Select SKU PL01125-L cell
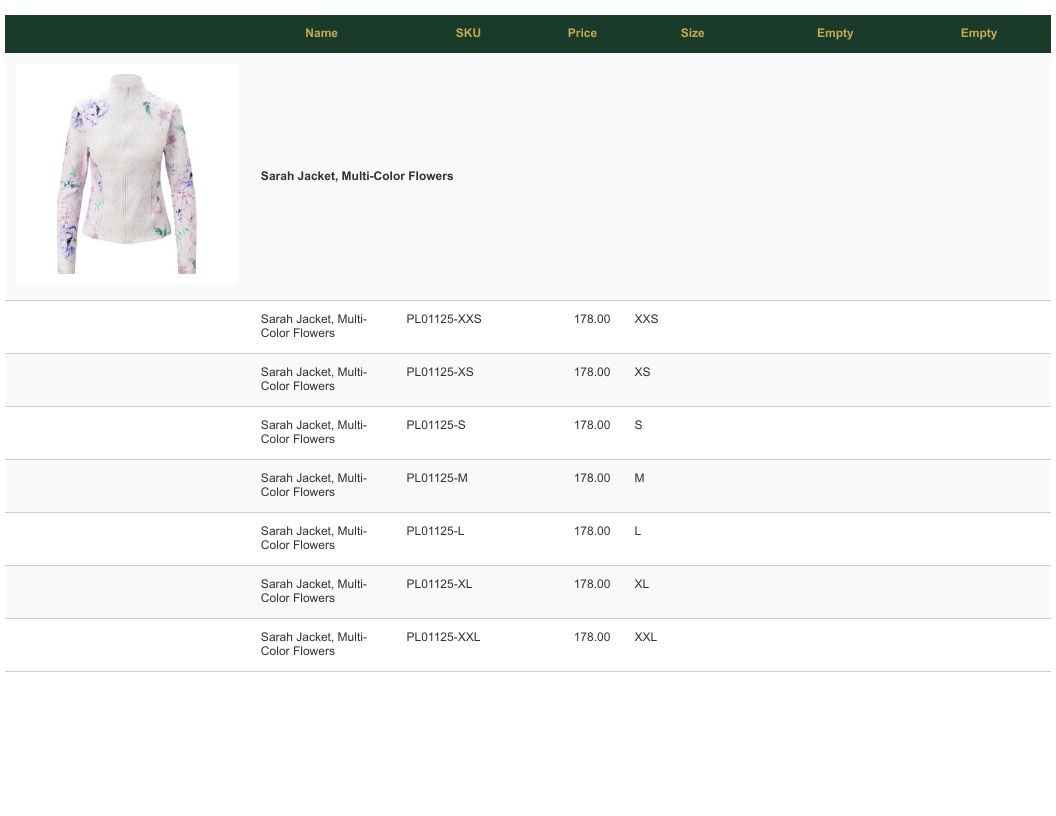This screenshot has width=1056, height=816. click(435, 531)
